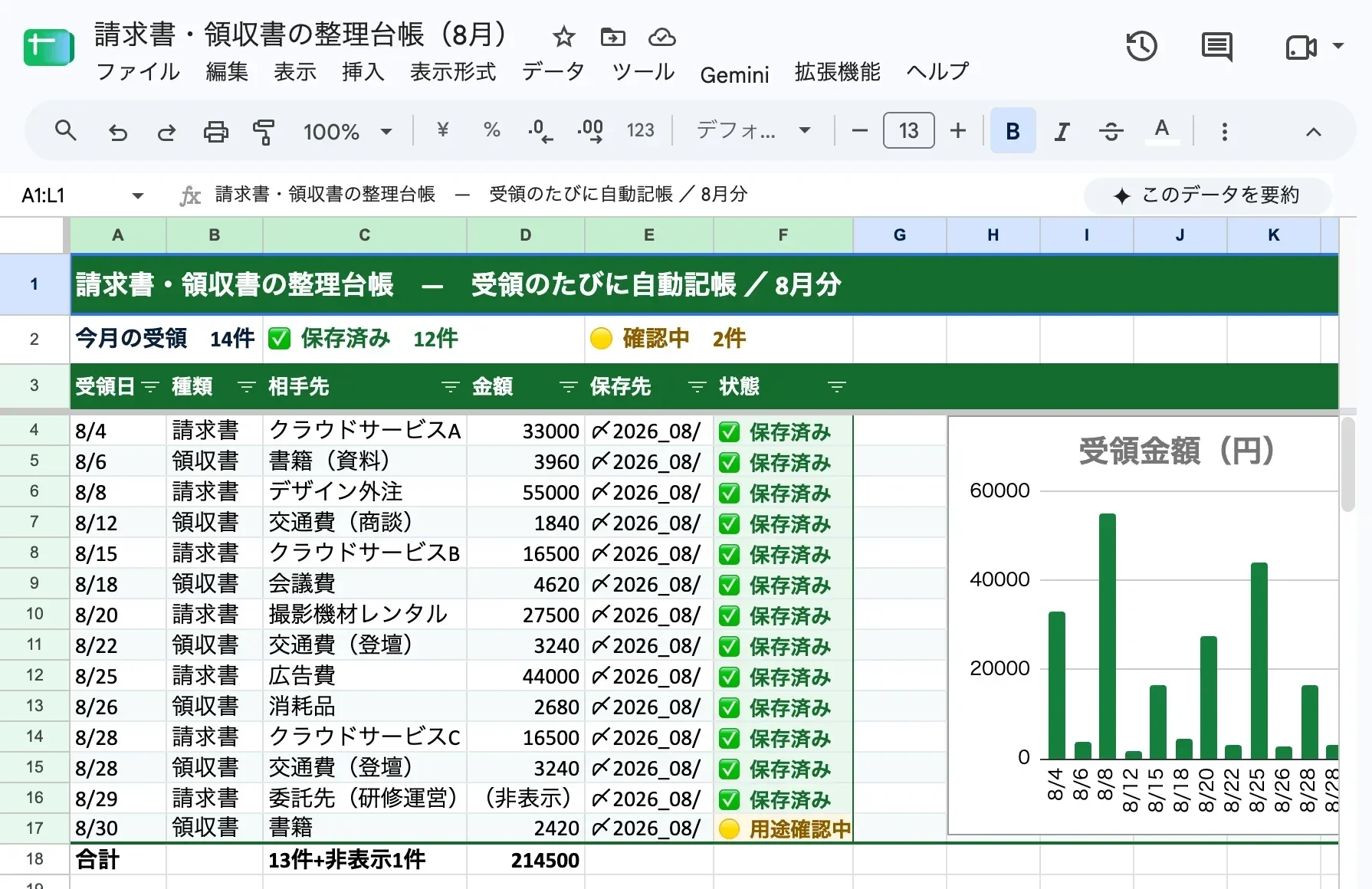Open version history clock icon
This screenshot has width=1372, height=889.
click(x=1141, y=47)
